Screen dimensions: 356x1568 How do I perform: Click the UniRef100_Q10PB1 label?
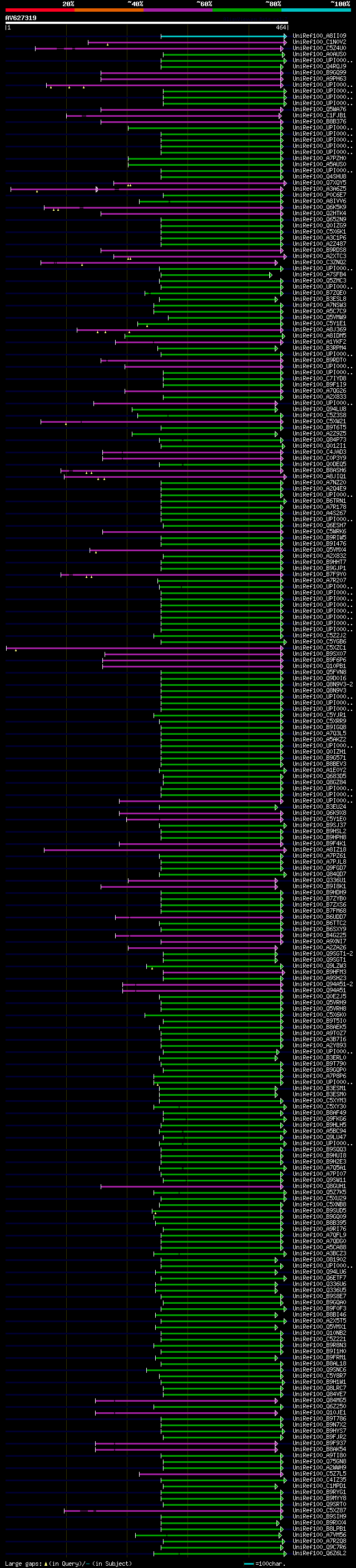[x=319, y=666]
